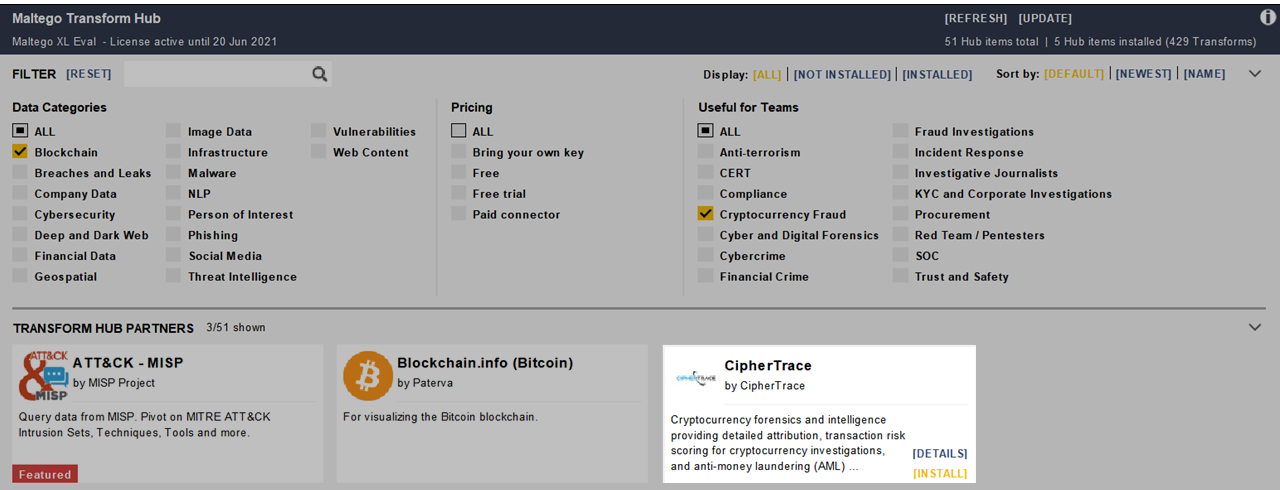Check the Deep and Dark Web checkbox

pyautogui.click(x=20, y=235)
